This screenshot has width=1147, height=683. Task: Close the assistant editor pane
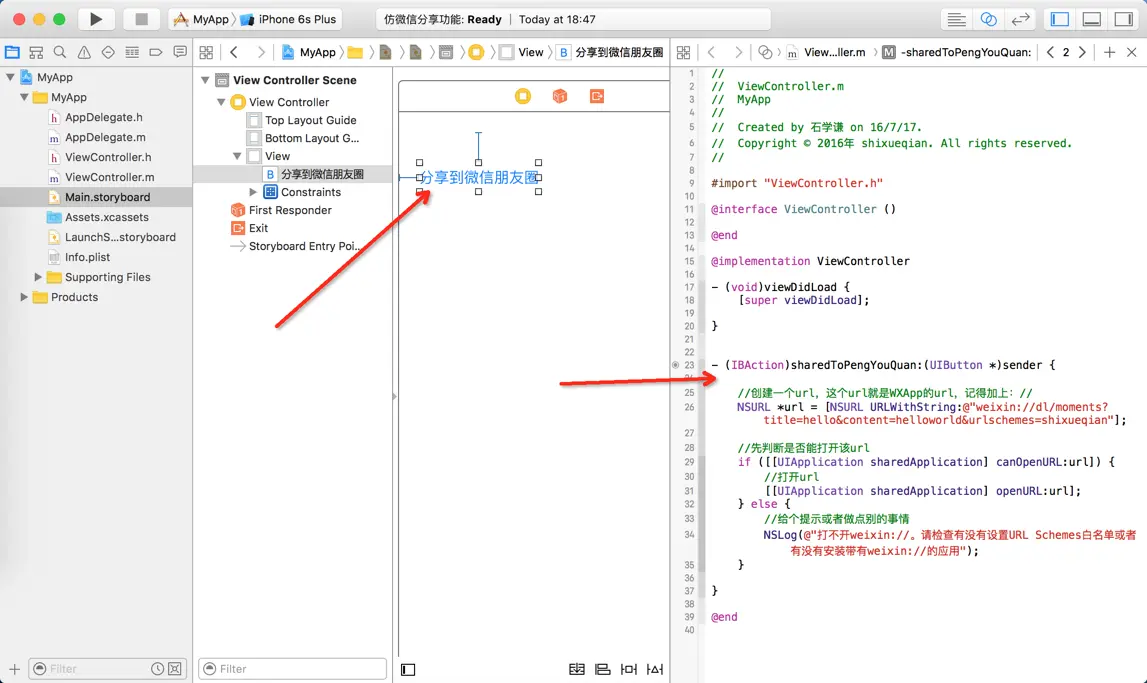pyautogui.click(x=1132, y=52)
